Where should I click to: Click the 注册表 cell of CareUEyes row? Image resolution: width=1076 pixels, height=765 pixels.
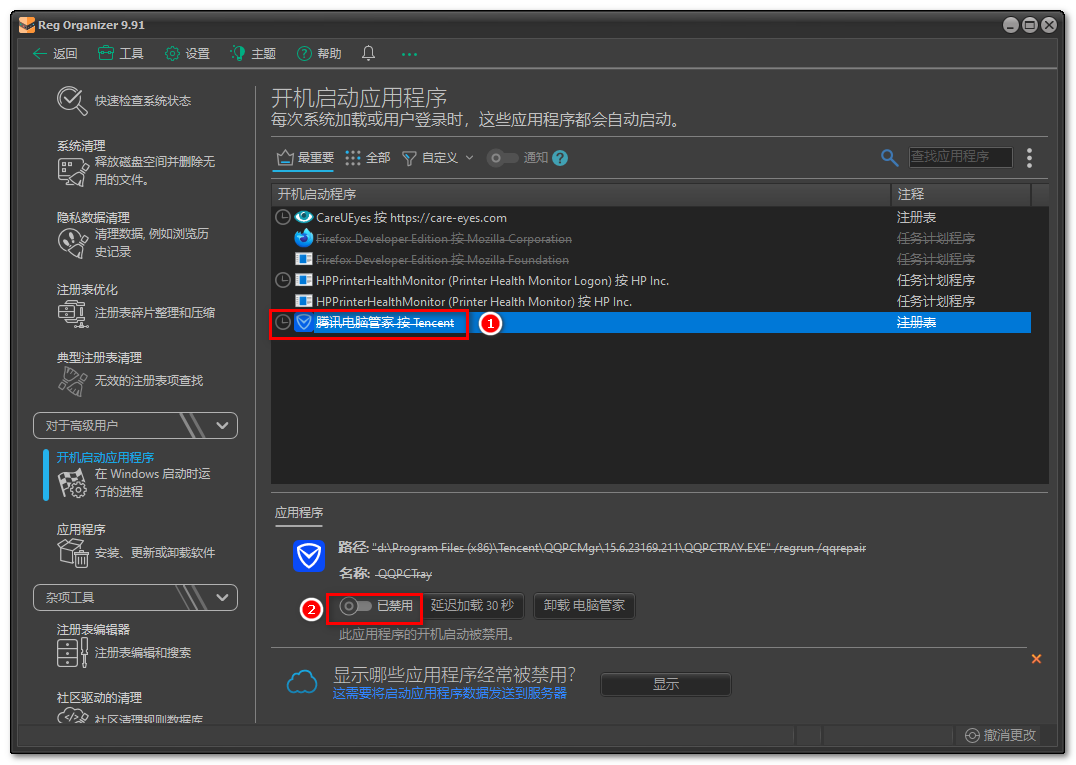[x=917, y=217]
